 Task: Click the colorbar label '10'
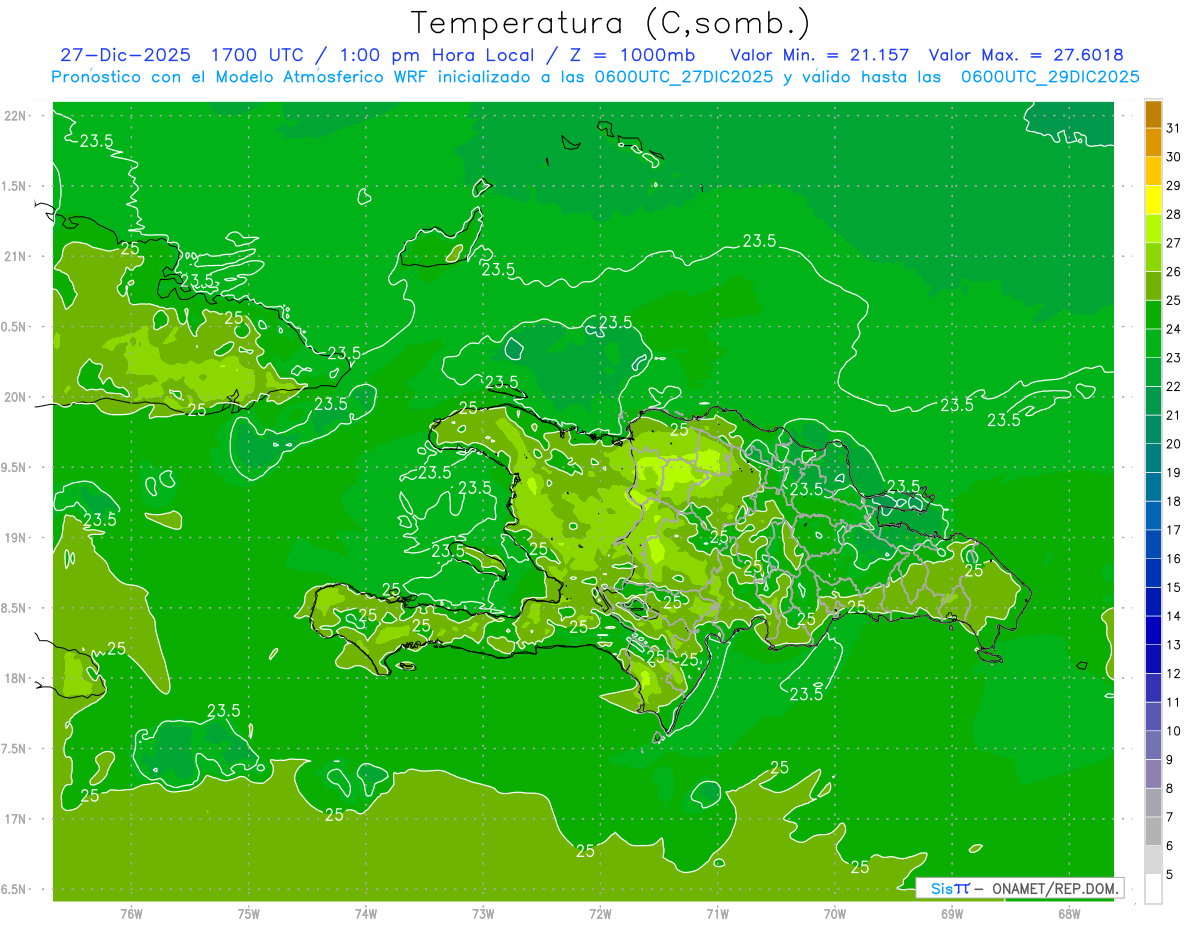(1174, 731)
